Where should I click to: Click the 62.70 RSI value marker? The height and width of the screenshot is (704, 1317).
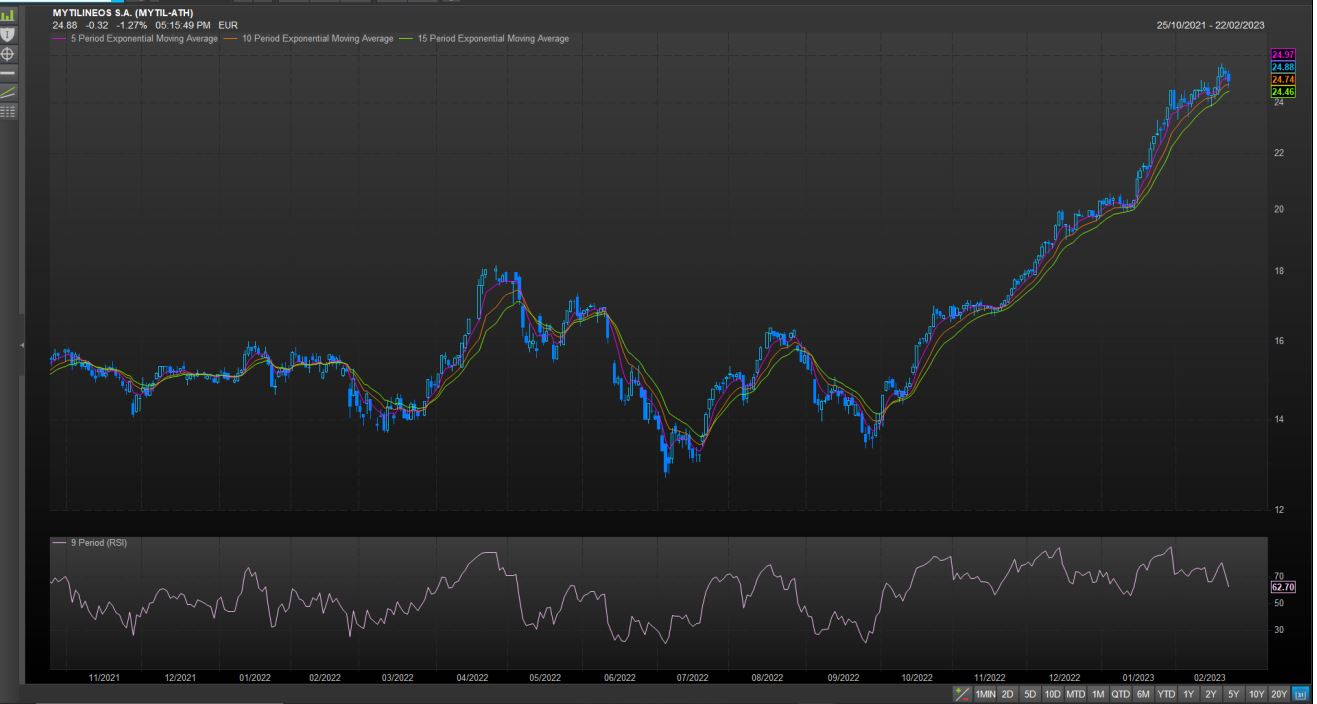[1281, 587]
